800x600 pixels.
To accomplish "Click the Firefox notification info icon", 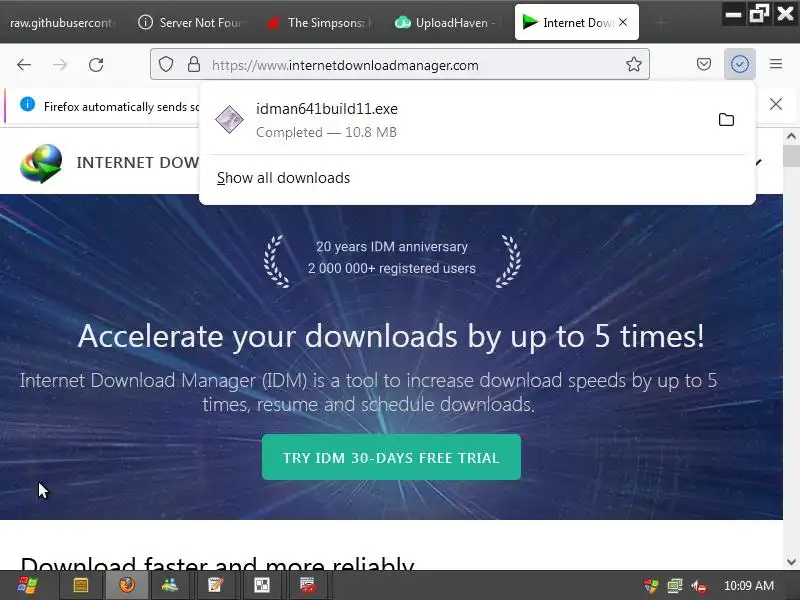I will tap(28, 105).
